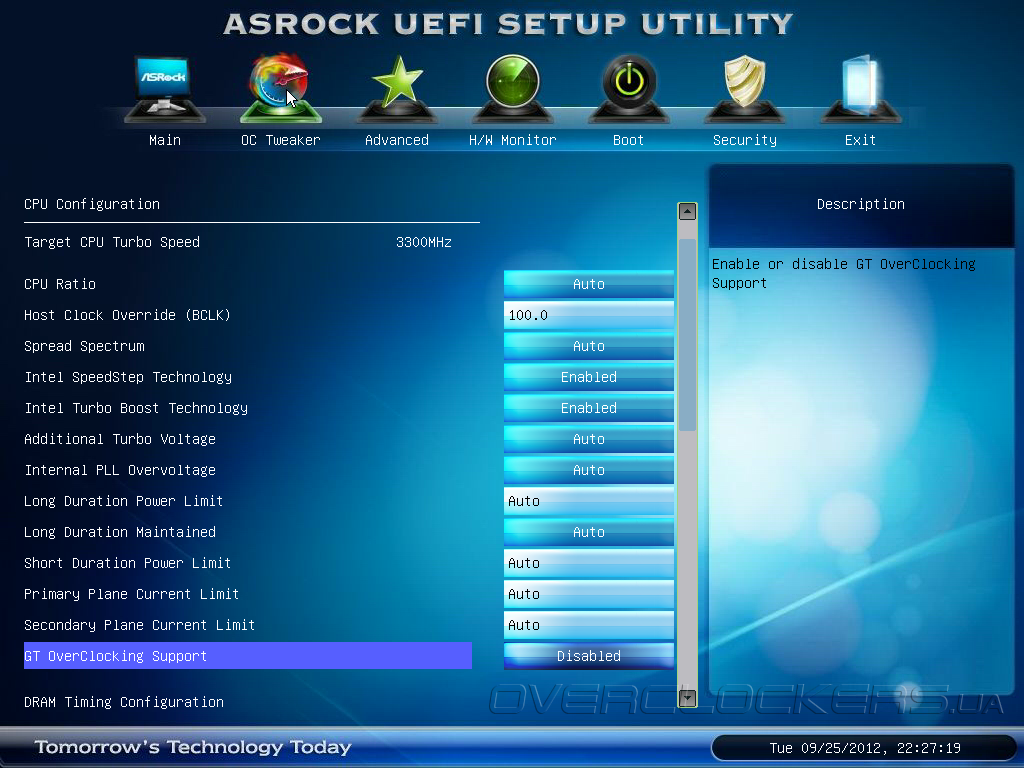This screenshot has height=768, width=1024.
Task: Switch to the H/W Monitor tab label
Action: click(x=513, y=140)
